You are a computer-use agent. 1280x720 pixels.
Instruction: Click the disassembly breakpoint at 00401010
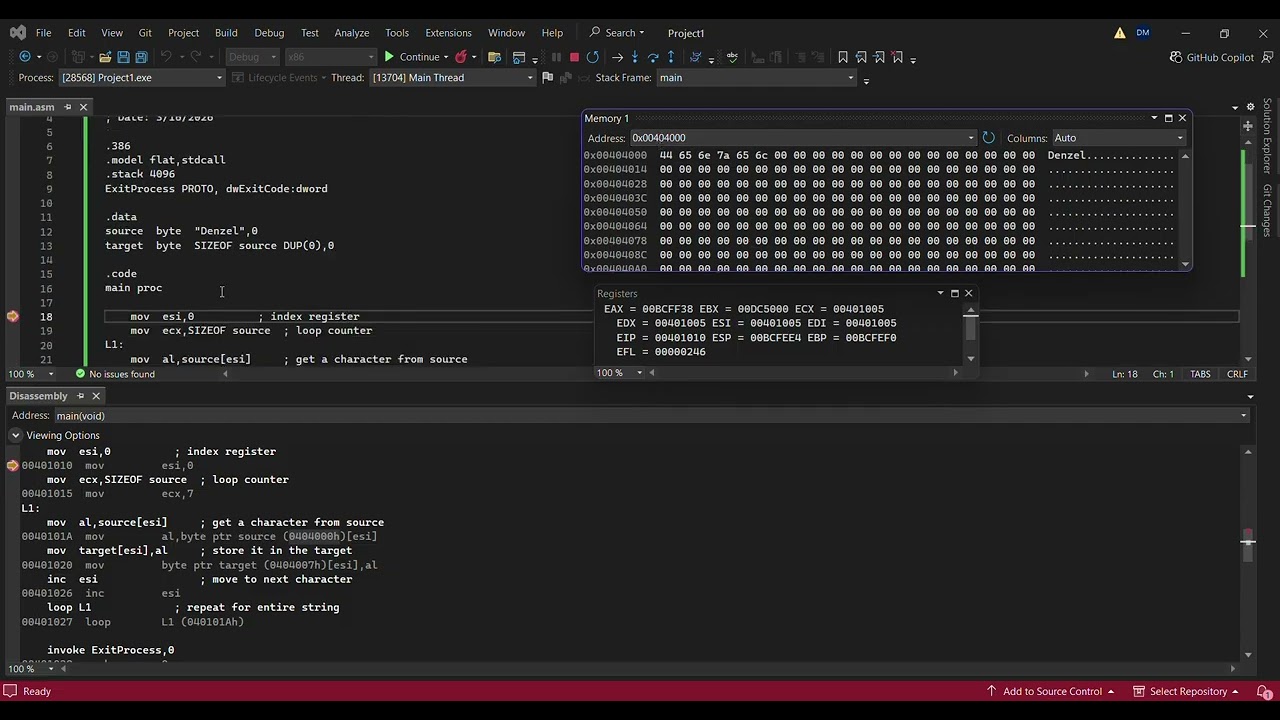point(13,465)
